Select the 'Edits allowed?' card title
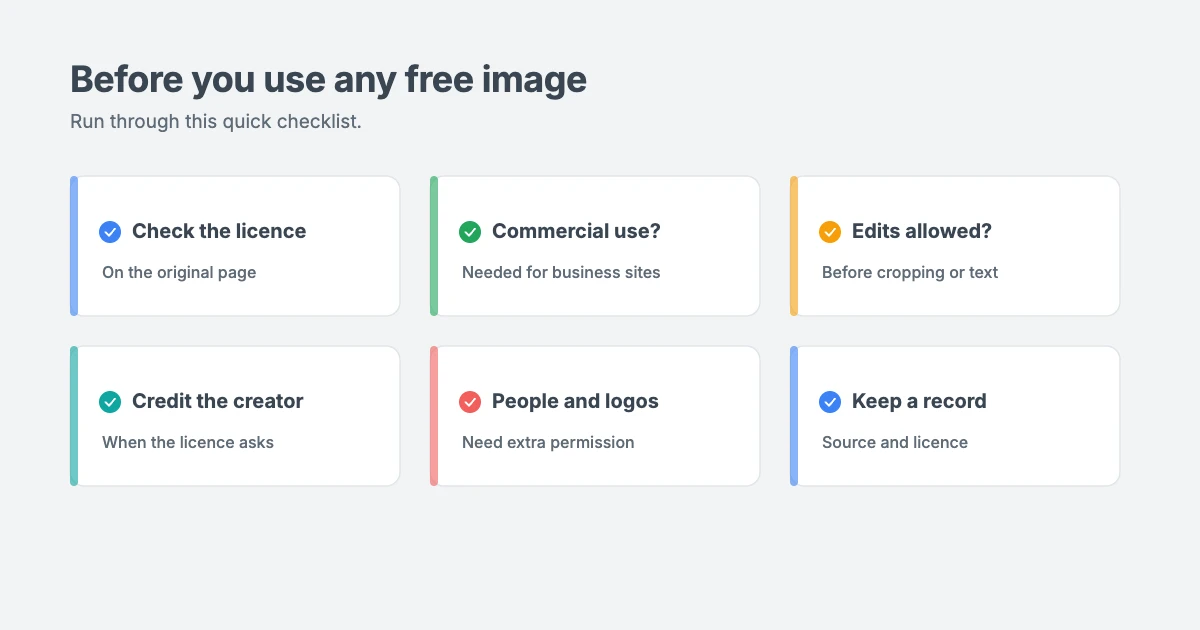Image resolution: width=1200 pixels, height=630 pixels. click(922, 231)
